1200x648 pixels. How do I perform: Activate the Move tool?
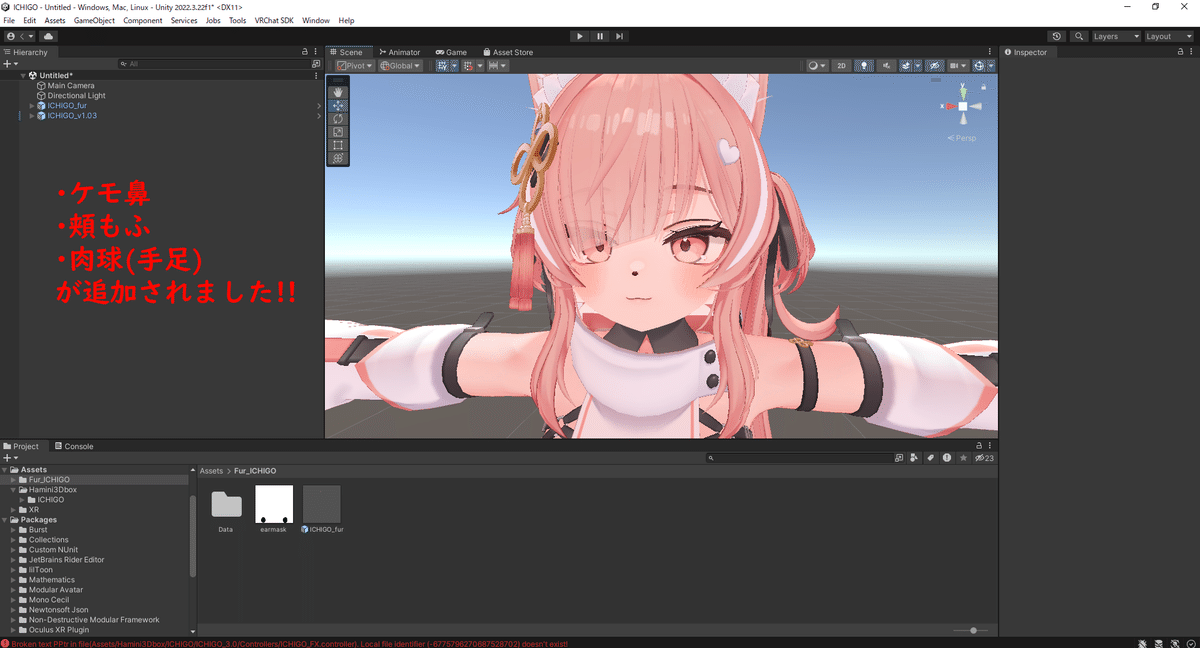(x=337, y=105)
